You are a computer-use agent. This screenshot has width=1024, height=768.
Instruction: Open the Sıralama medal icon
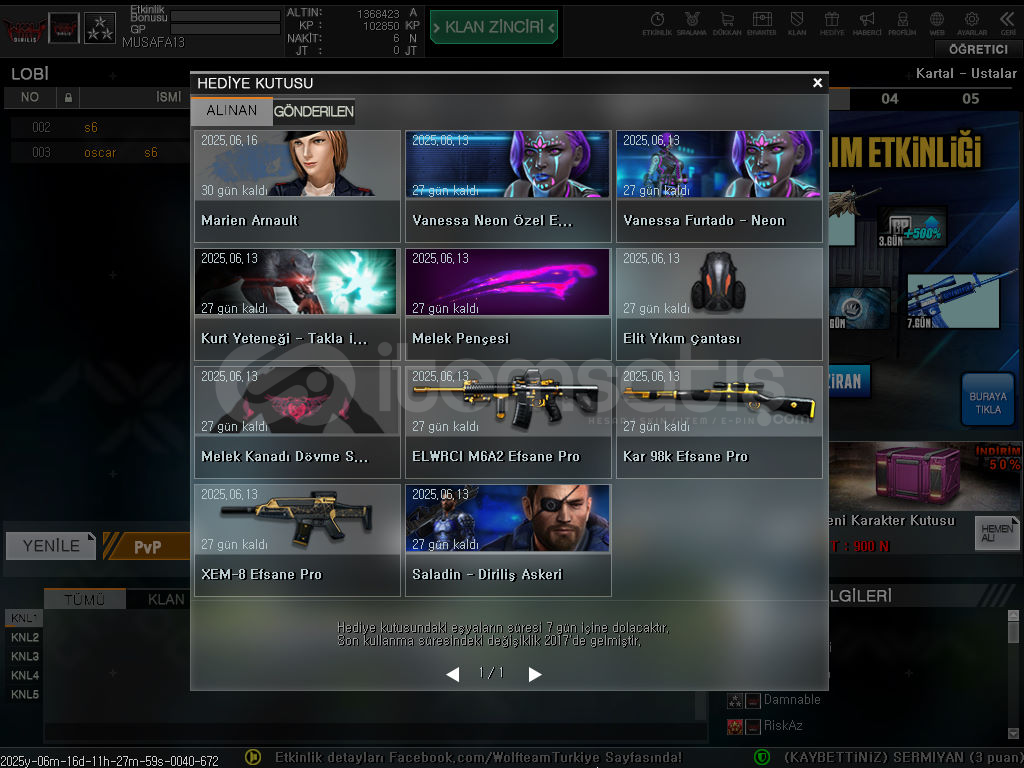pyautogui.click(x=692, y=23)
